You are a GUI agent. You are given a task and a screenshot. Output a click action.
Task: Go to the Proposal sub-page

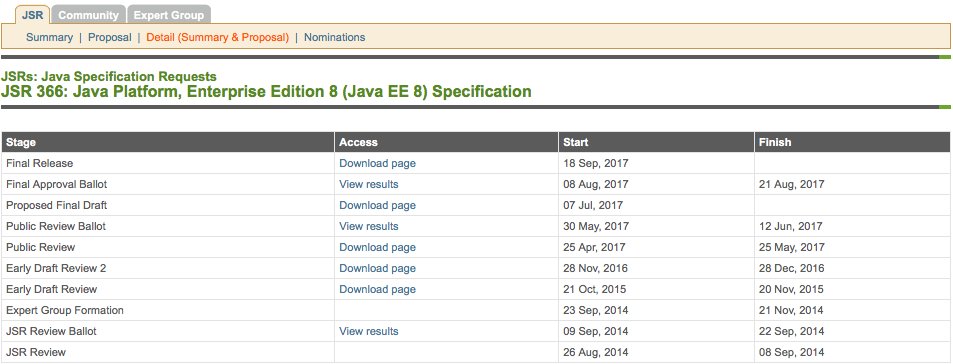coord(109,37)
